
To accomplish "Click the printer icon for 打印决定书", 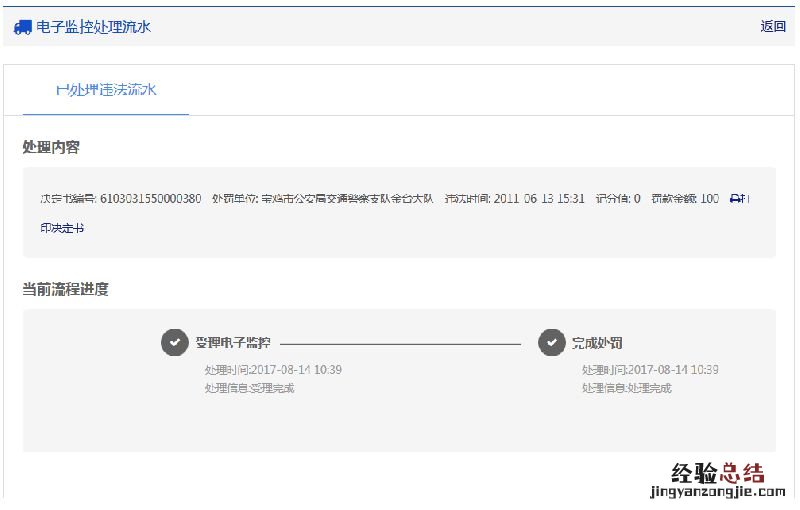I will (736, 198).
